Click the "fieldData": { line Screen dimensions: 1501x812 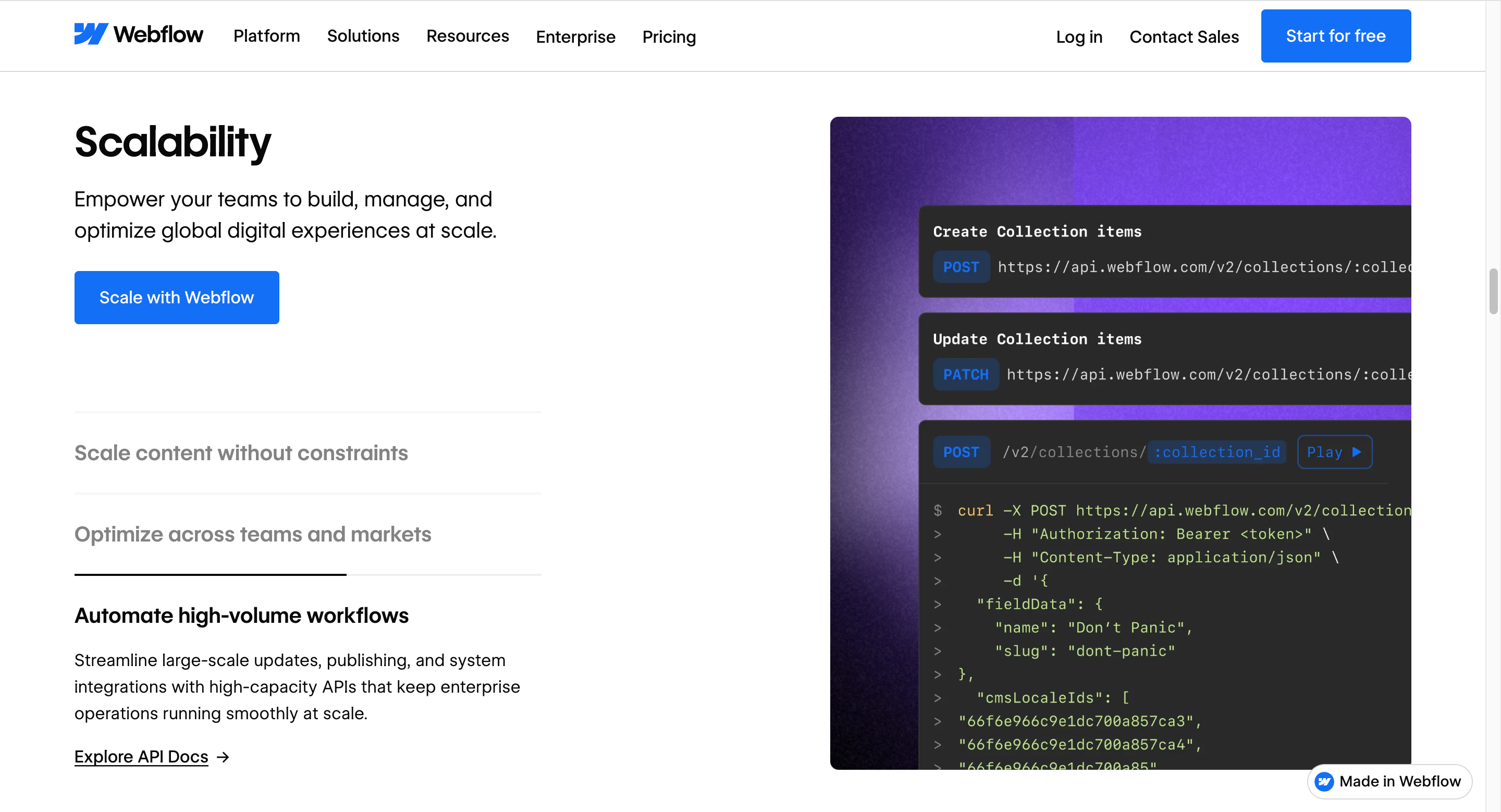(x=1040, y=604)
